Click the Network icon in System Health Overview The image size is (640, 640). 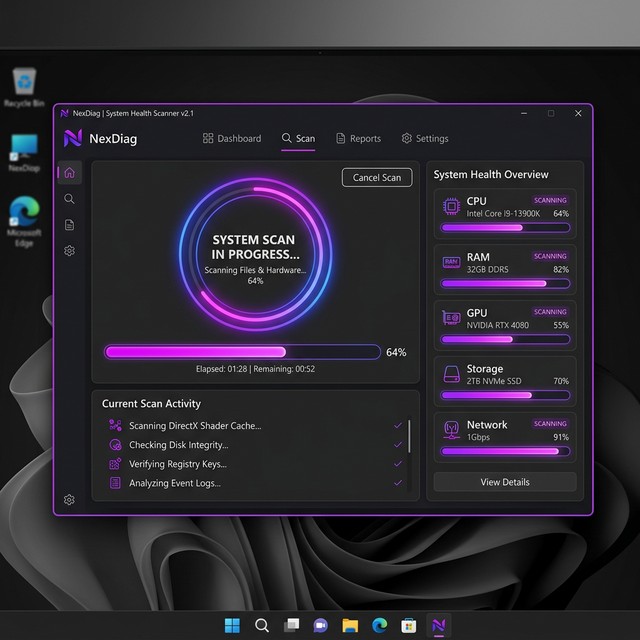(x=450, y=430)
